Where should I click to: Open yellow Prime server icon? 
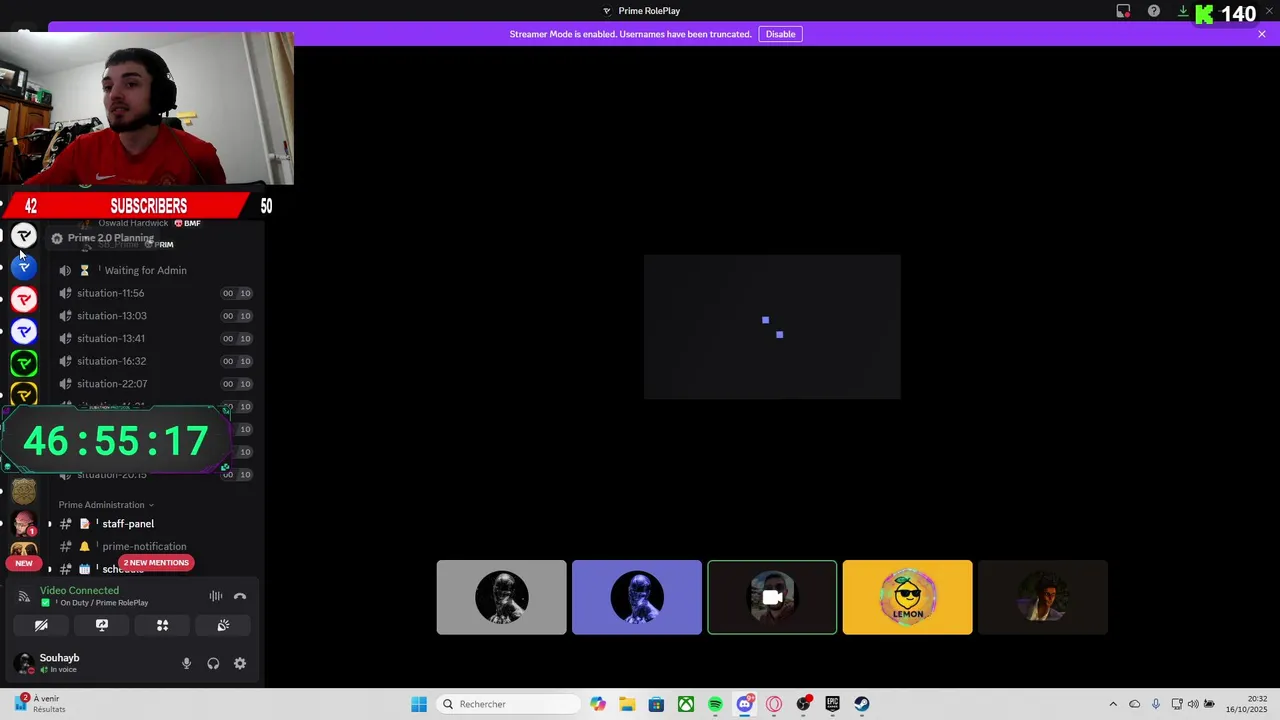coord(24,394)
